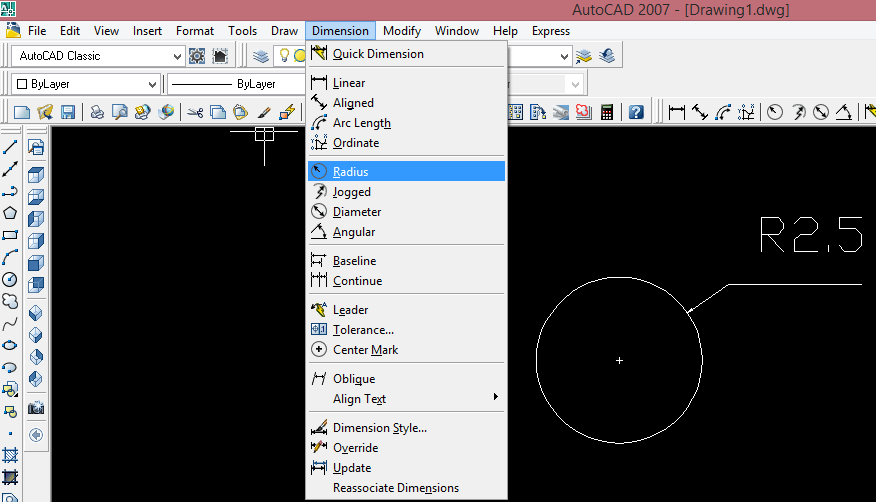Select the Construction Line tool

click(x=10, y=169)
